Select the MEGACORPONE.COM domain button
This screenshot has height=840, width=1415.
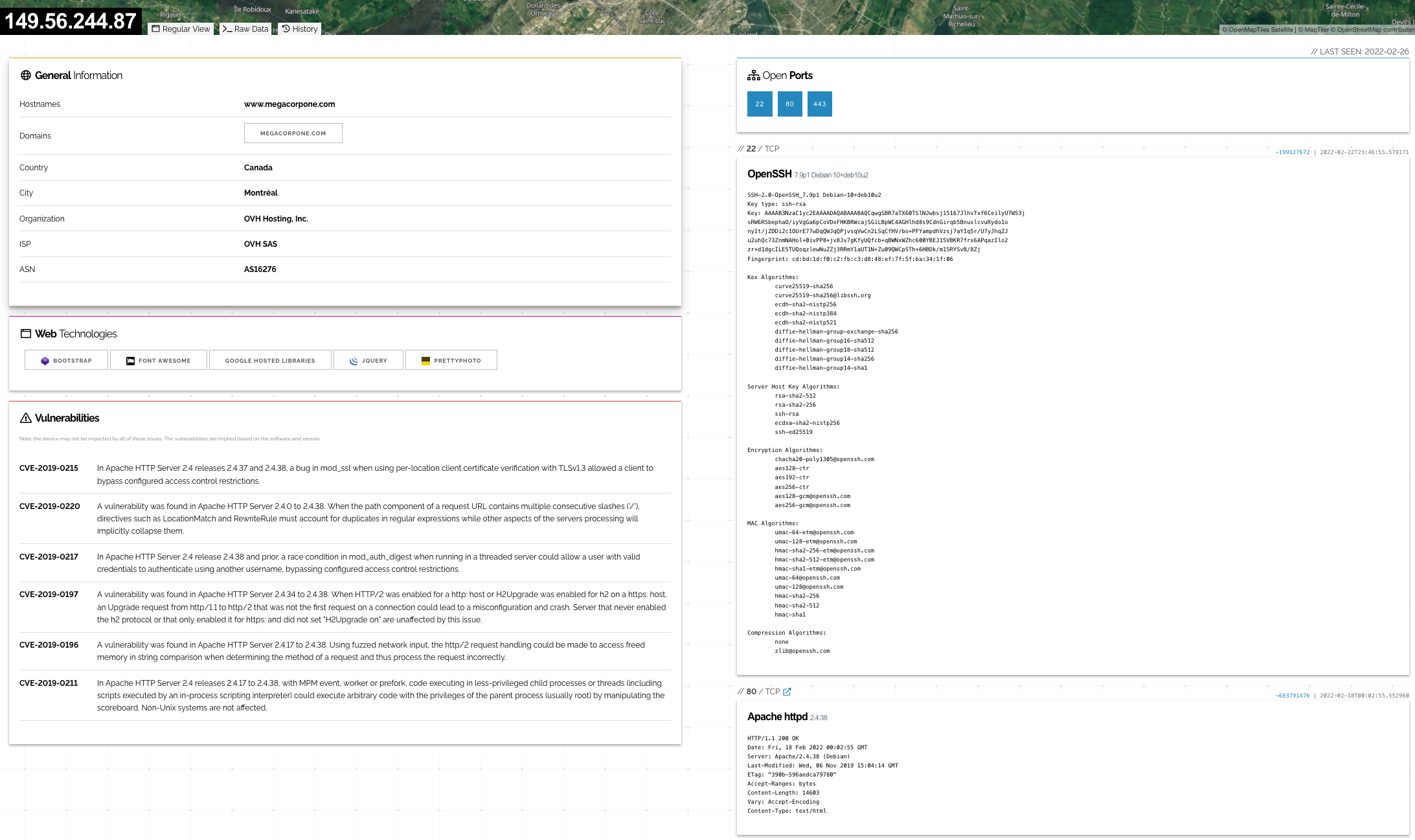pos(293,133)
